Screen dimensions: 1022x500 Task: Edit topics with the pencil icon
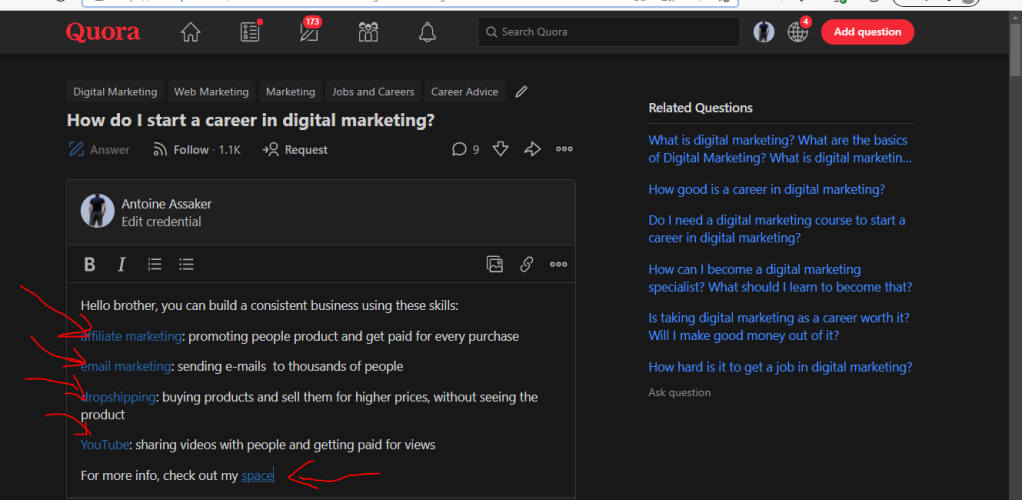pyautogui.click(x=521, y=92)
